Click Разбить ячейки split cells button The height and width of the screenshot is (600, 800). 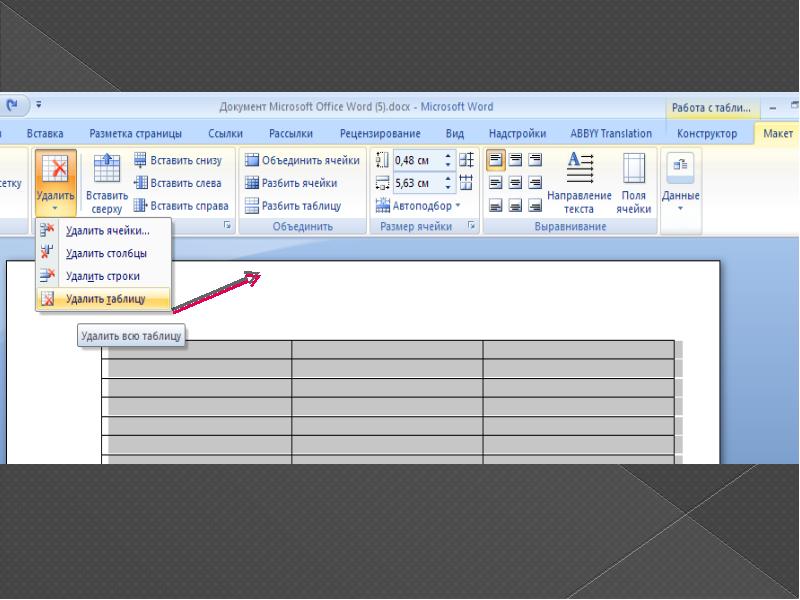click(291, 183)
